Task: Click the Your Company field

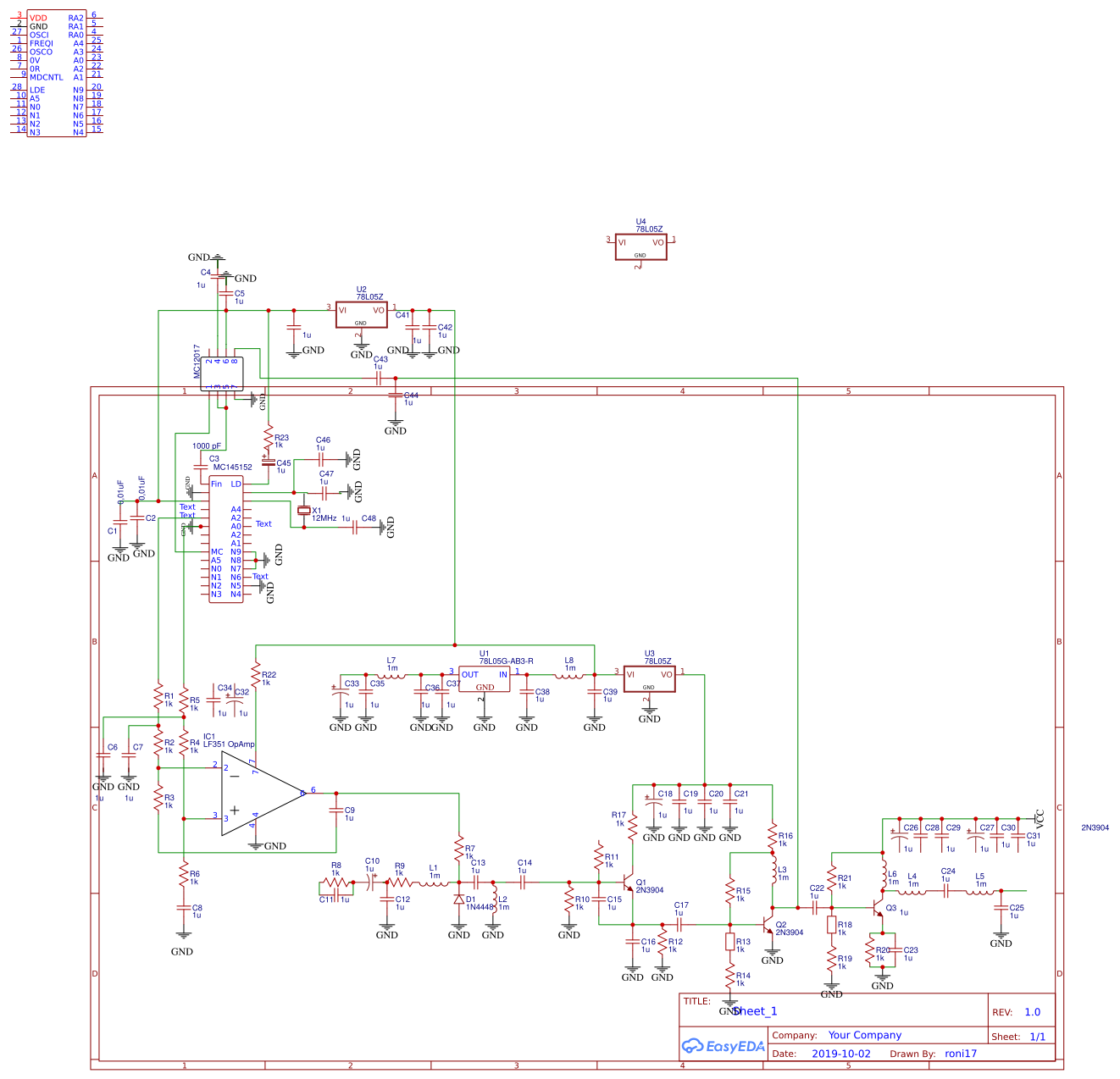Action: point(865,1035)
